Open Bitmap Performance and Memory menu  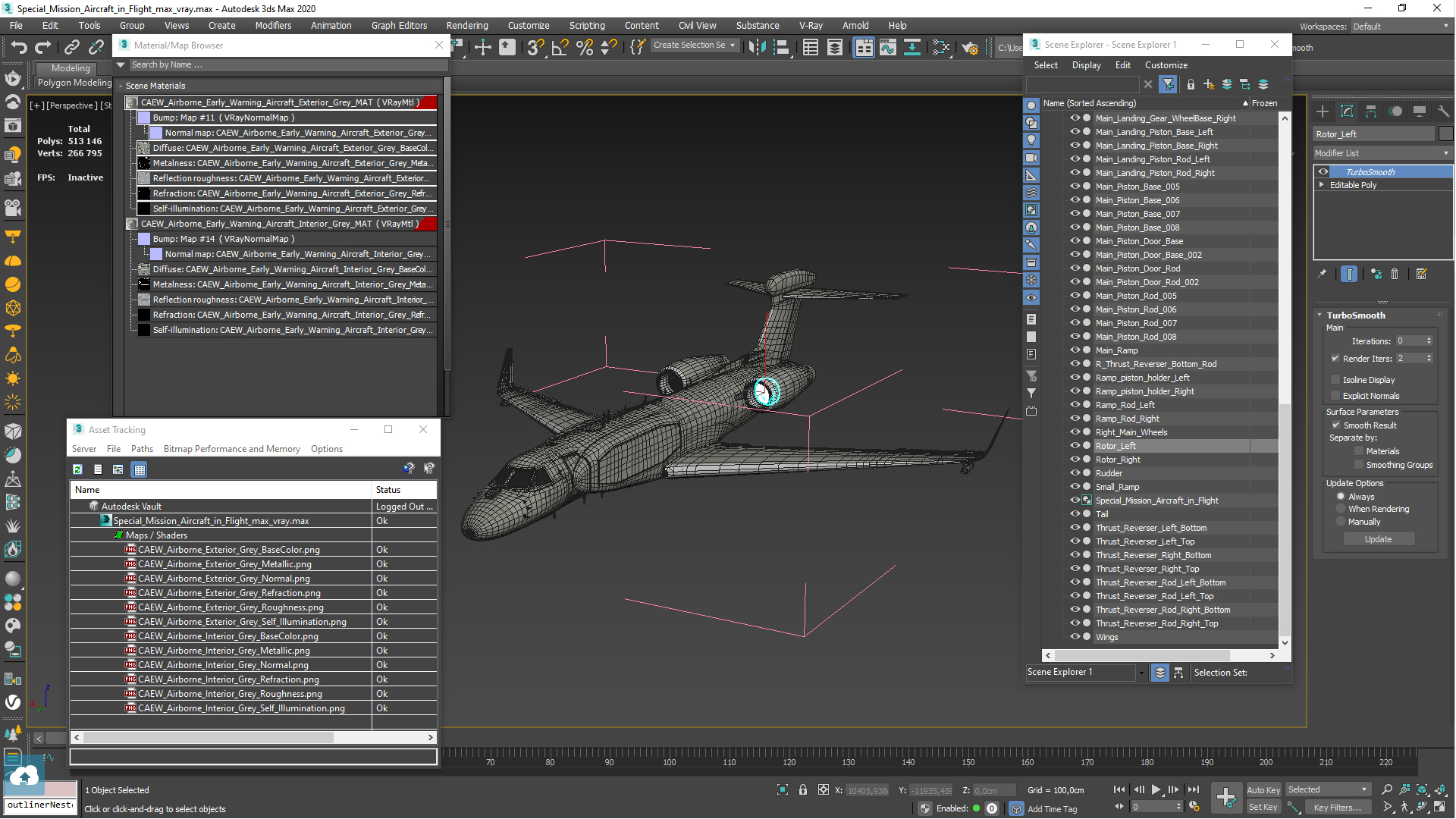232,449
